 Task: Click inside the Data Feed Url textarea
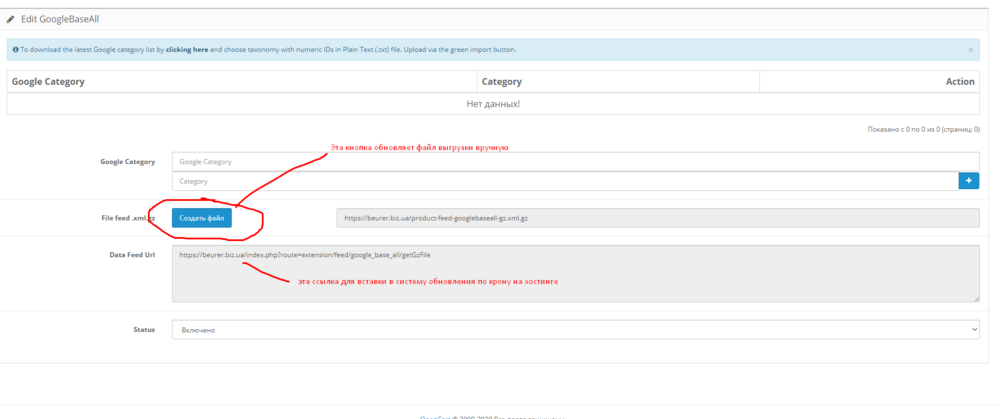575,273
